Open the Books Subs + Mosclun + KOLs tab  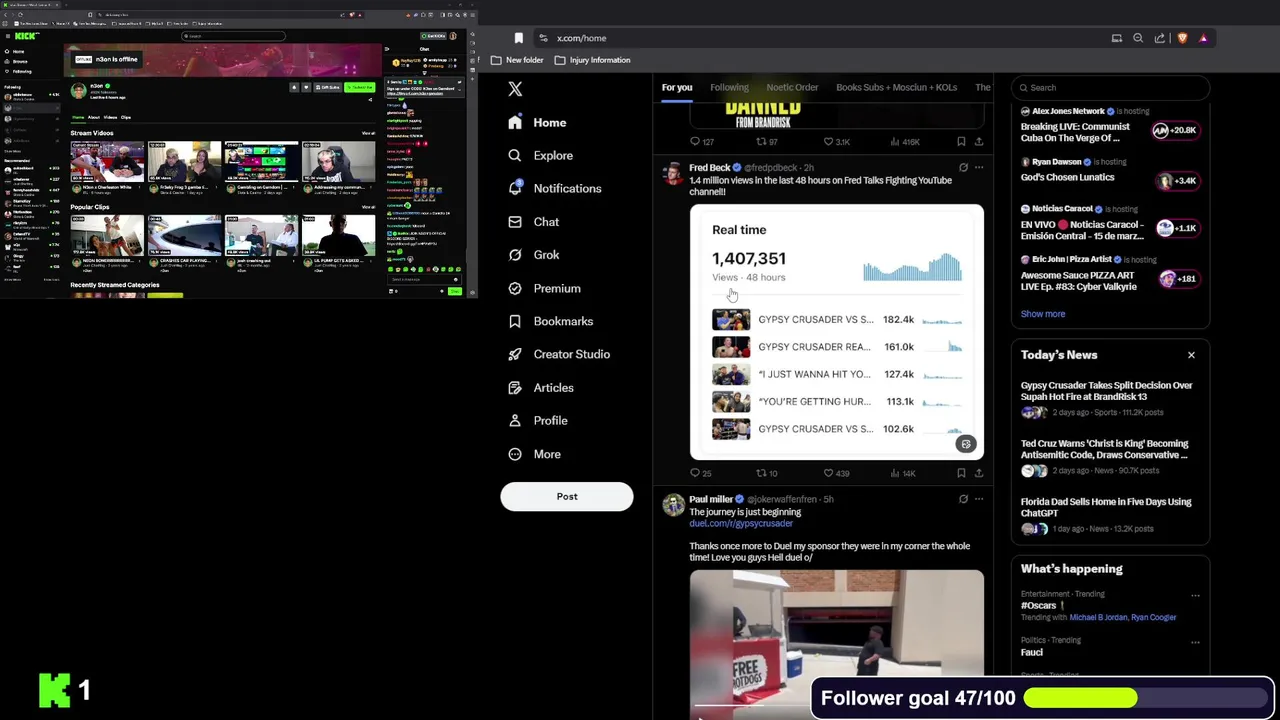click(x=896, y=87)
